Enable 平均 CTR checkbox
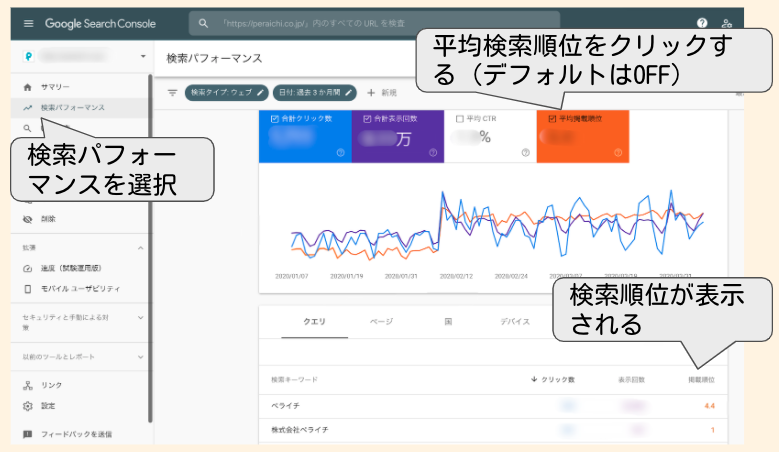779x452 pixels. pyautogui.click(x=460, y=119)
